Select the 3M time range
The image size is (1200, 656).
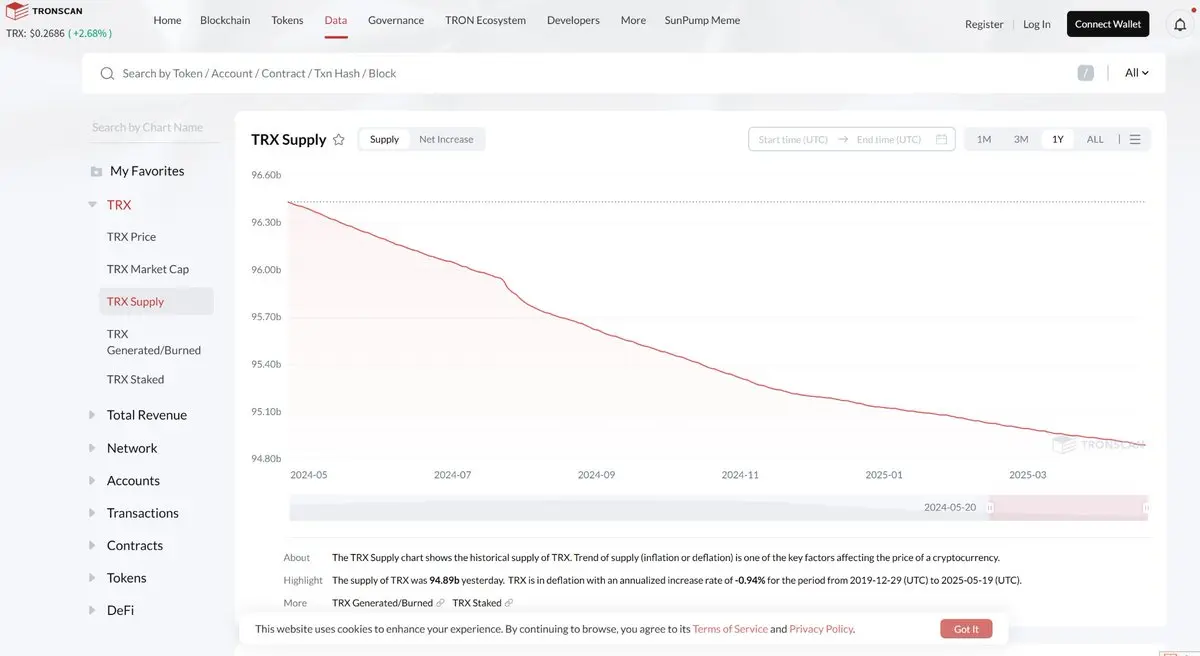coord(1021,139)
